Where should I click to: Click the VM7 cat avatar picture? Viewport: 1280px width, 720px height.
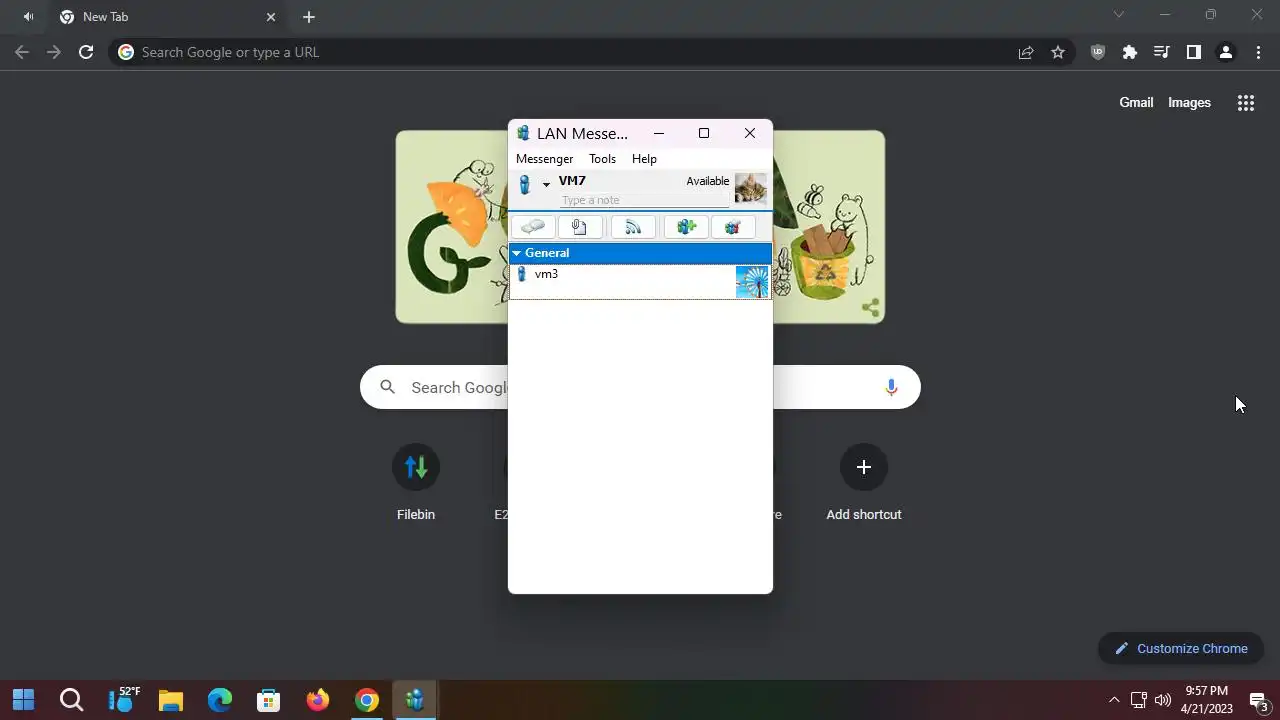pyautogui.click(x=751, y=188)
